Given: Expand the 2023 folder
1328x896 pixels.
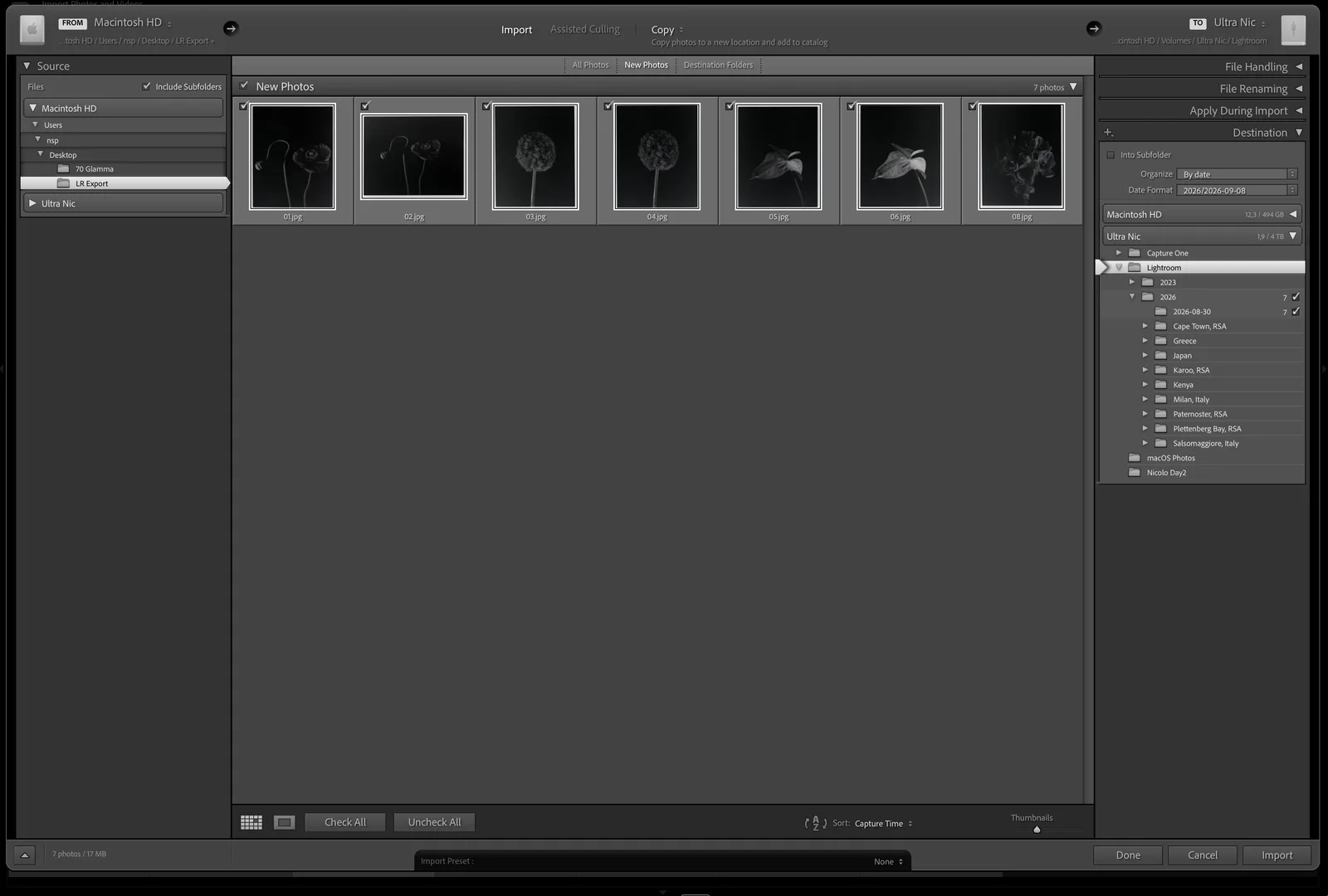Looking at the screenshot, I should (x=1131, y=282).
